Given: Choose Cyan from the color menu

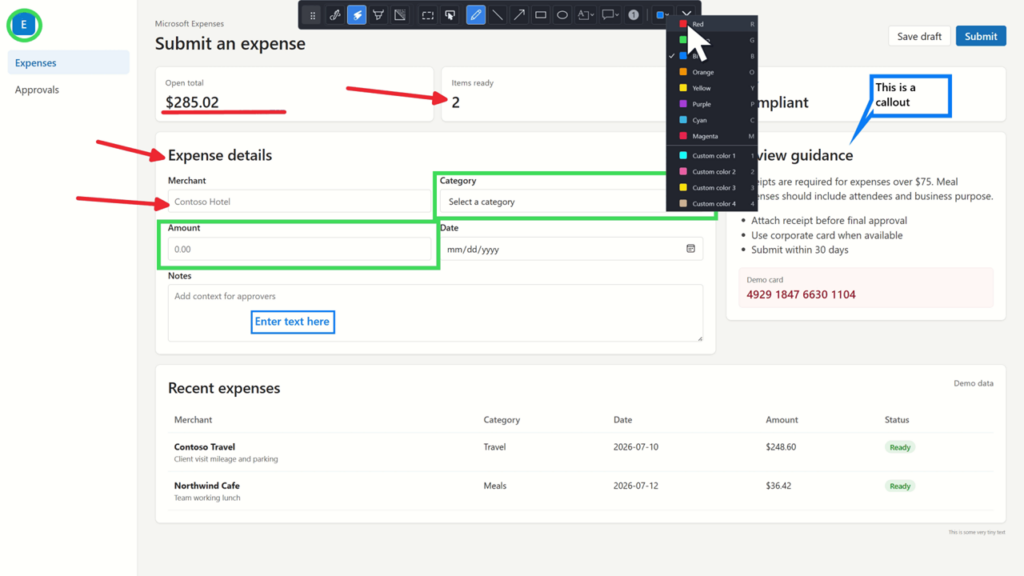Looking at the screenshot, I should pyautogui.click(x=712, y=120).
